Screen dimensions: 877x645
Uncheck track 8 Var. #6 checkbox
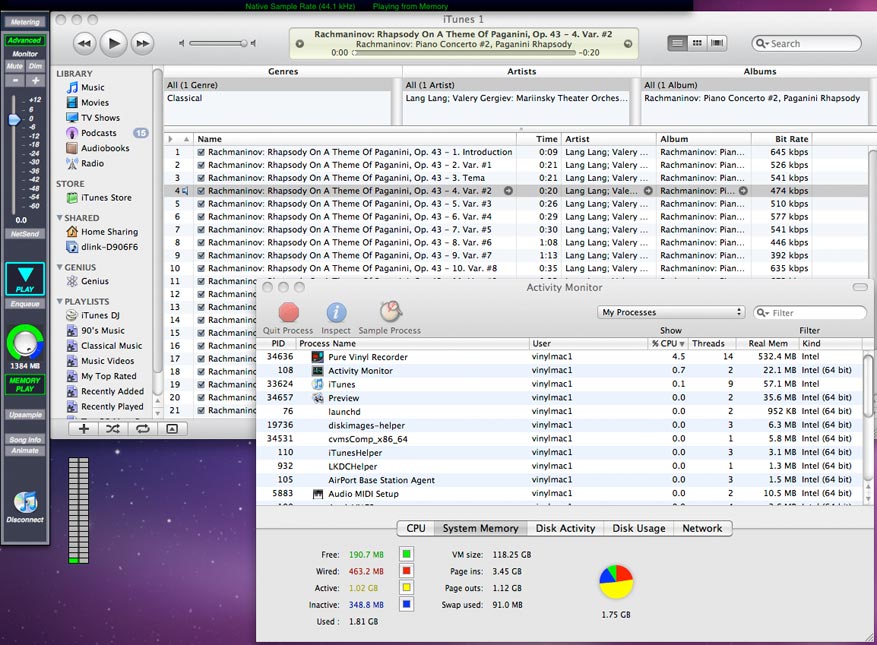point(201,242)
